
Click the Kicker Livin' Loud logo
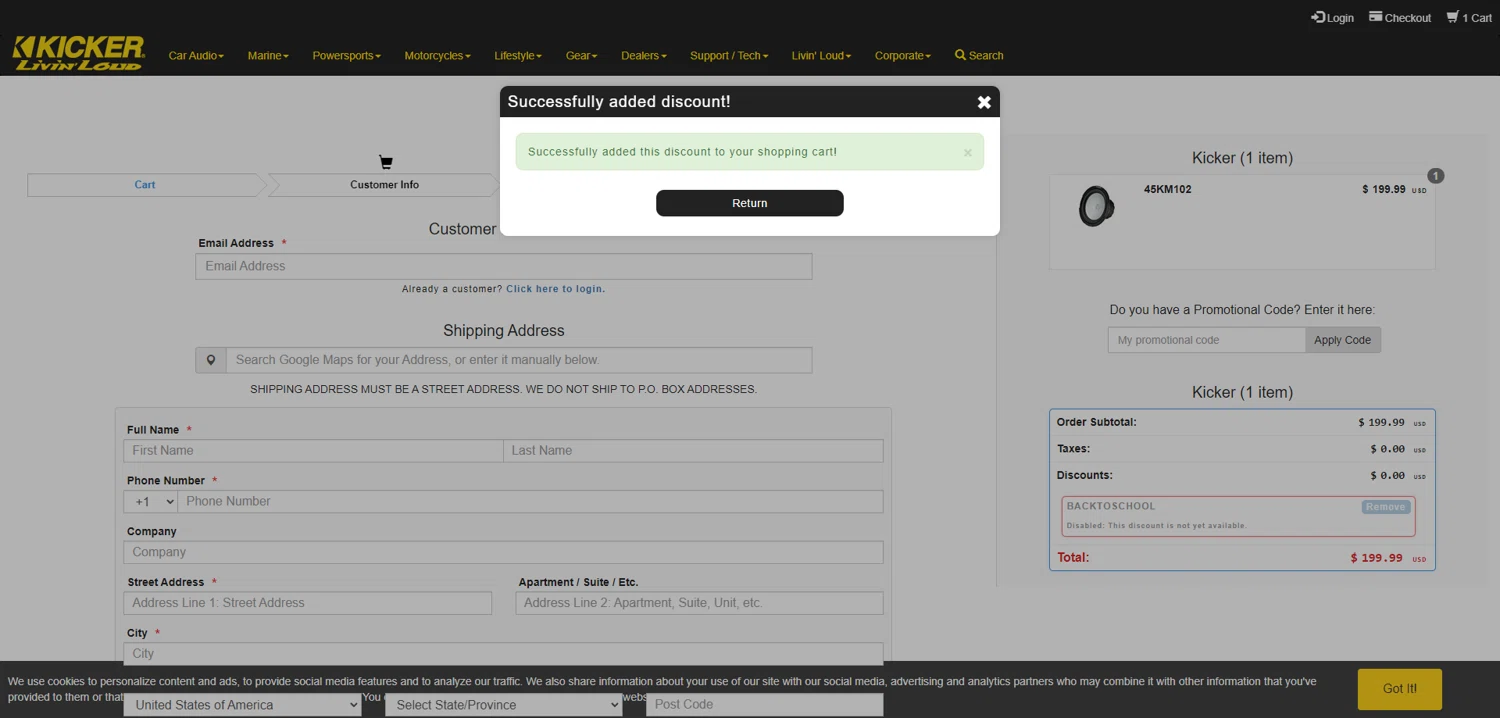pos(79,54)
